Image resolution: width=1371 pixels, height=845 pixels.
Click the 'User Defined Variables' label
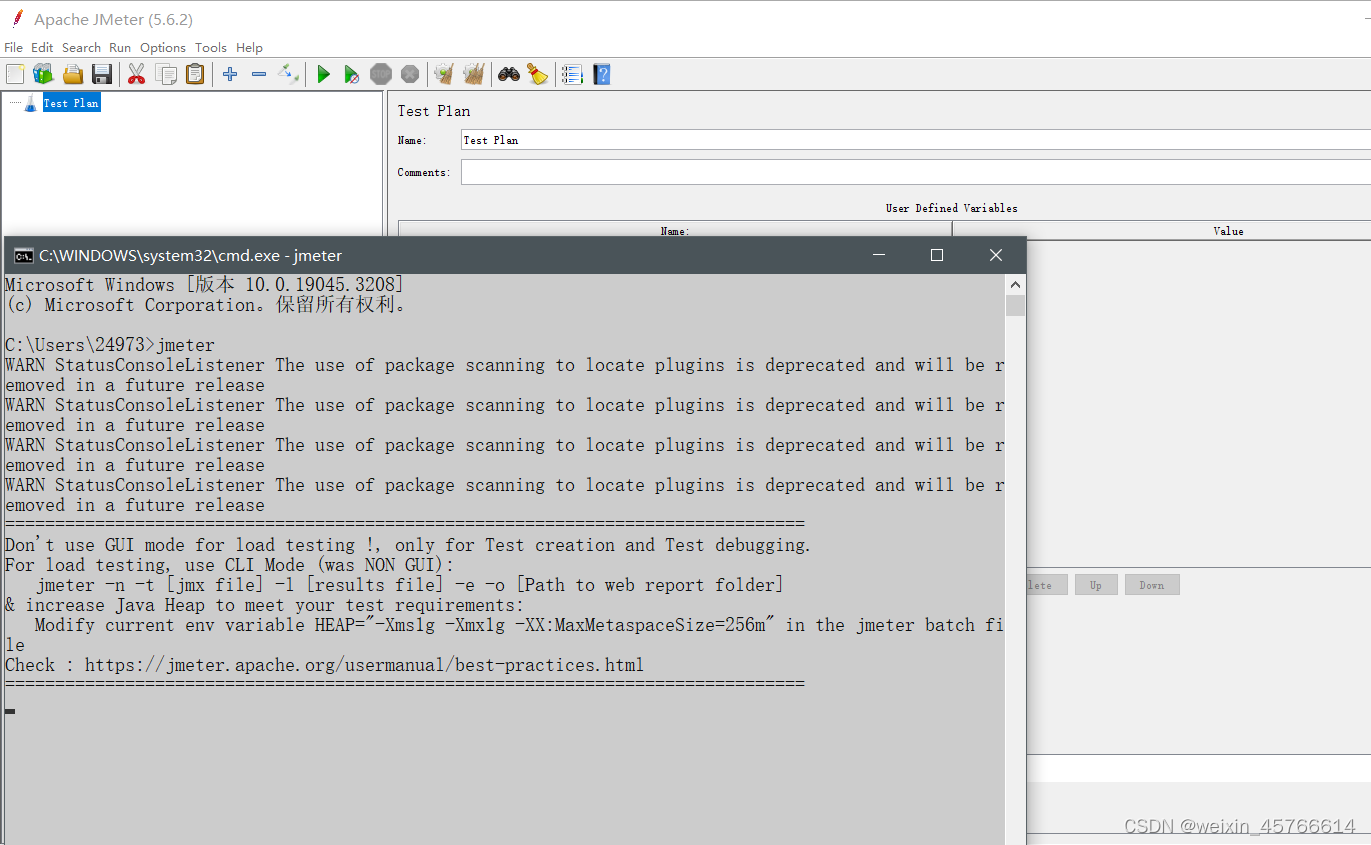point(952,208)
